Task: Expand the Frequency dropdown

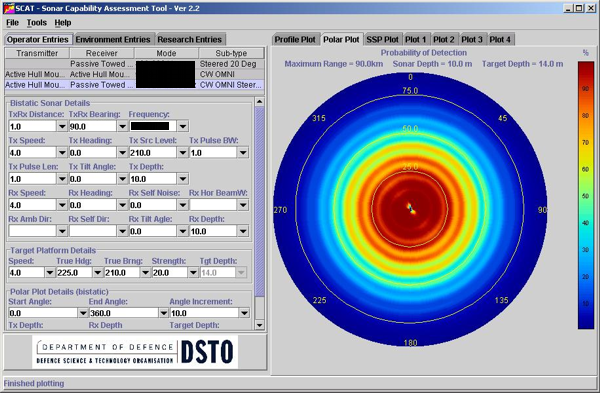Action: click(183, 126)
